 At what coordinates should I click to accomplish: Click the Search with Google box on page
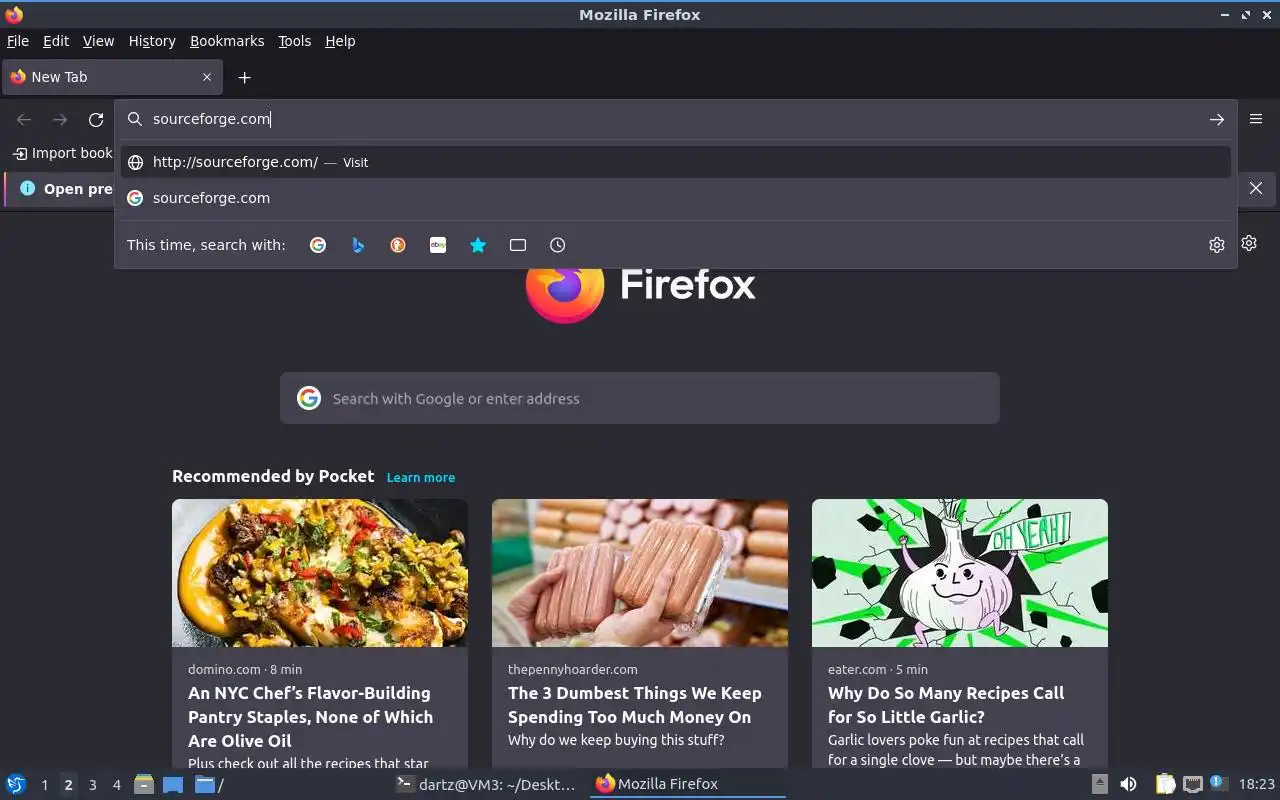(x=640, y=398)
